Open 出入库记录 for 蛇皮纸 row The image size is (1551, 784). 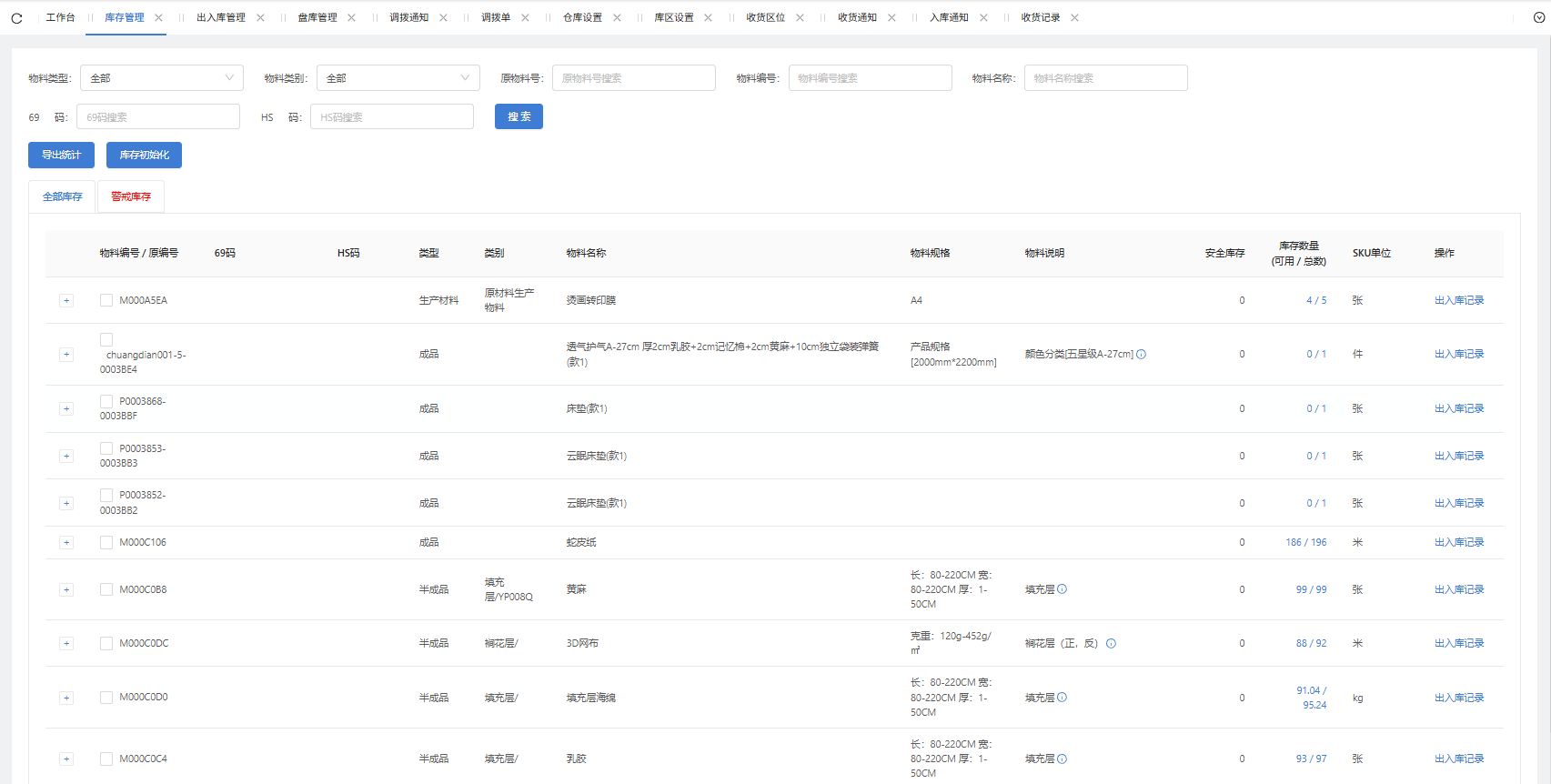pyautogui.click(x=1459, y=542)
